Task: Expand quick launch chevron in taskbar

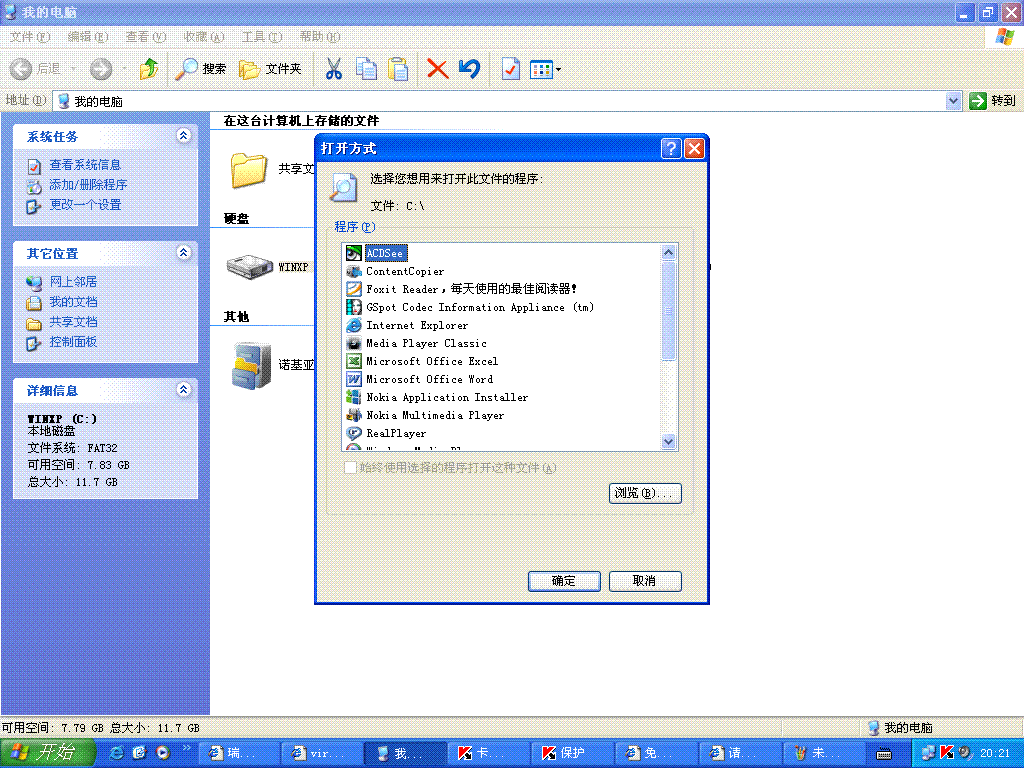Action: (186, 748)
